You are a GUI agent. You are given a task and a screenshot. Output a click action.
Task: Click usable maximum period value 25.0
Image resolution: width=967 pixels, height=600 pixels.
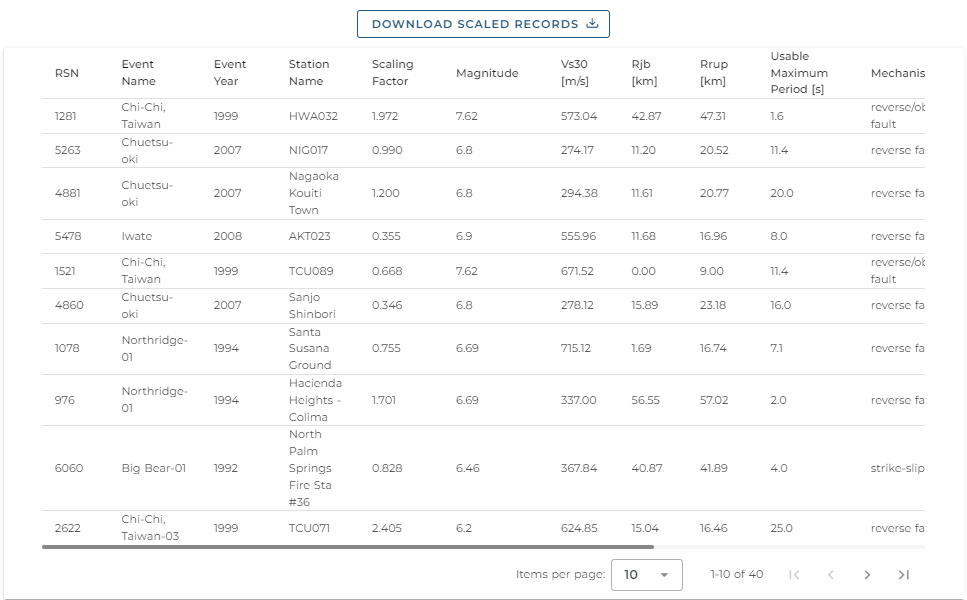click(x=781, y=528)
